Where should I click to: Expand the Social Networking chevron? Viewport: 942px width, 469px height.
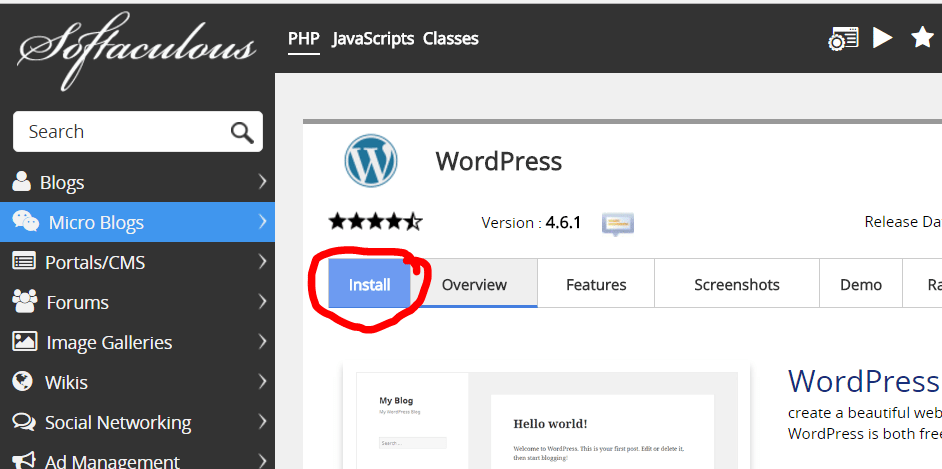[x=263, y=422]
